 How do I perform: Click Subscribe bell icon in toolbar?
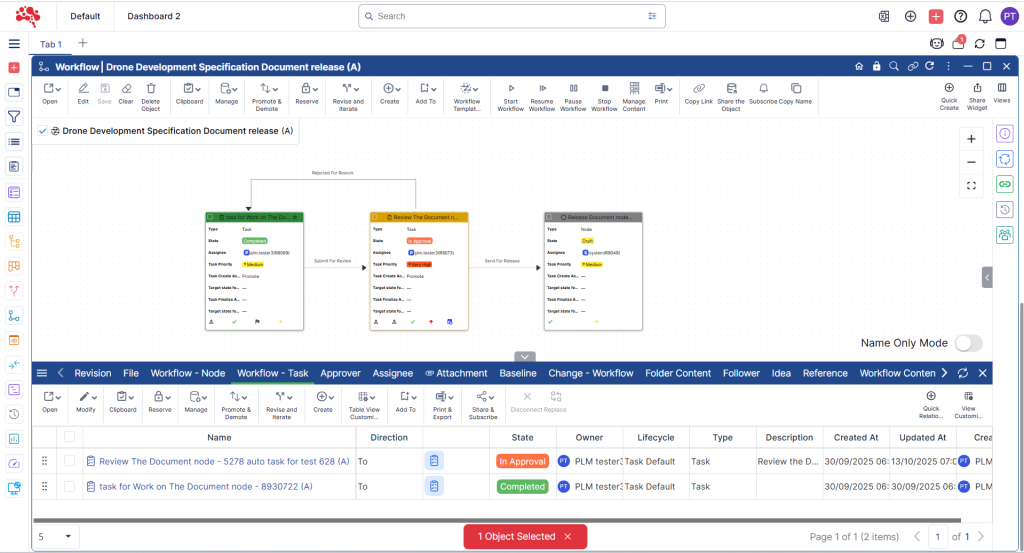pos(763,89)
